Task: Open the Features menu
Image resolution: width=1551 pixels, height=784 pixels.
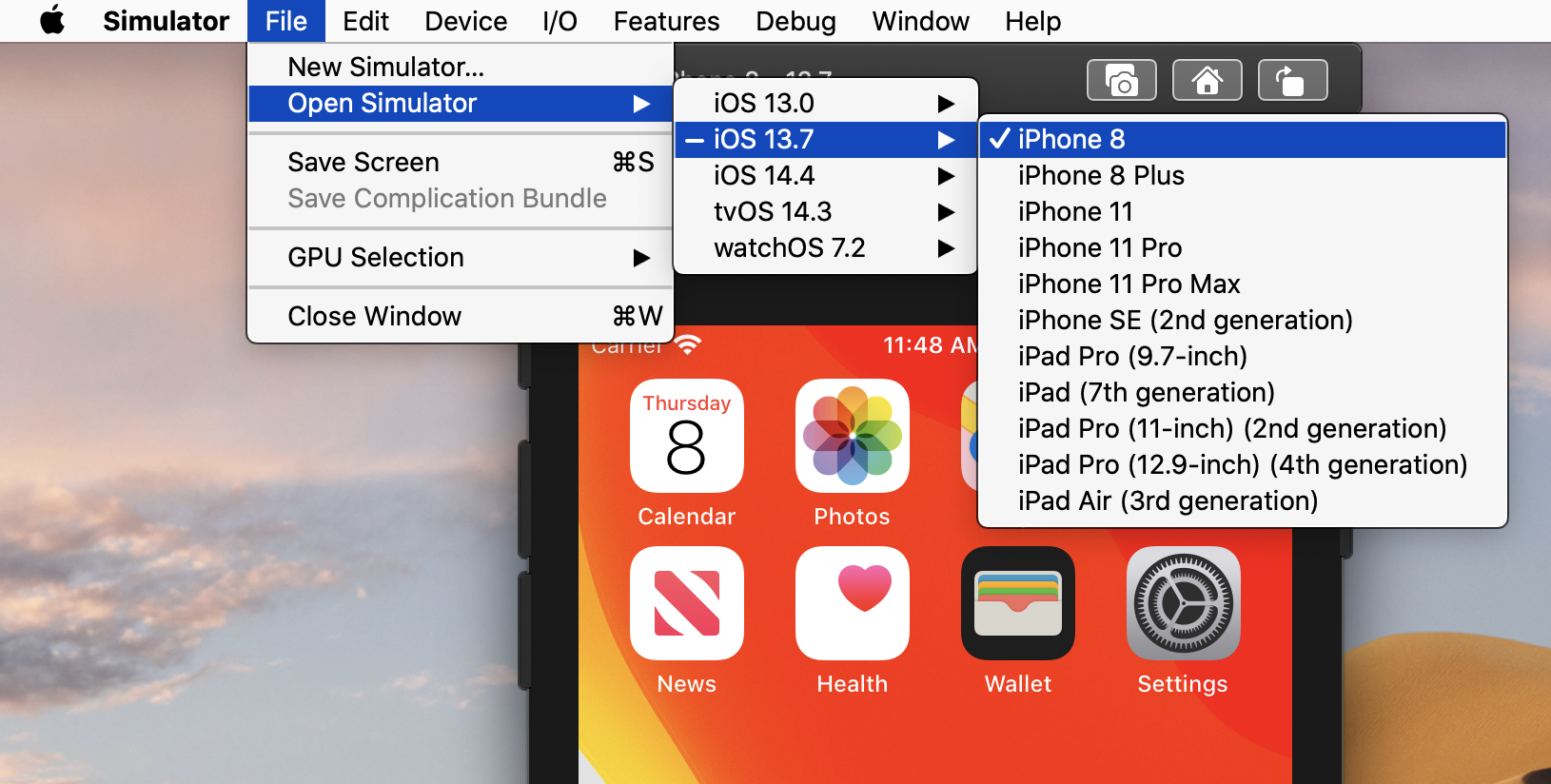Action: coord(666,21)
